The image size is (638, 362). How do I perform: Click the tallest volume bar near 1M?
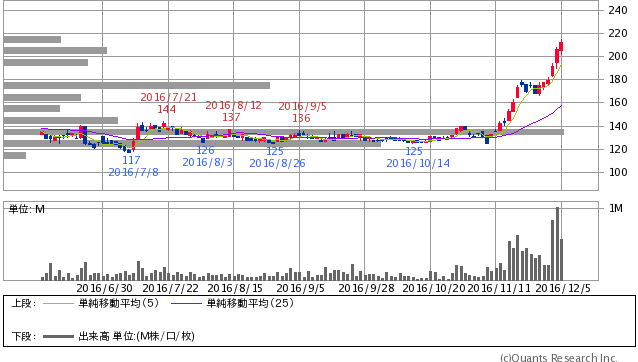(557, 244)
